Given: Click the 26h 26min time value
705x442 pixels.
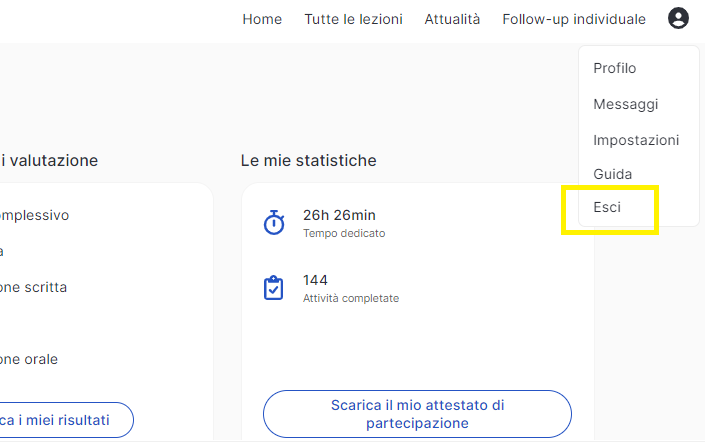Looking at the screenshot, I should pos(339,215).
